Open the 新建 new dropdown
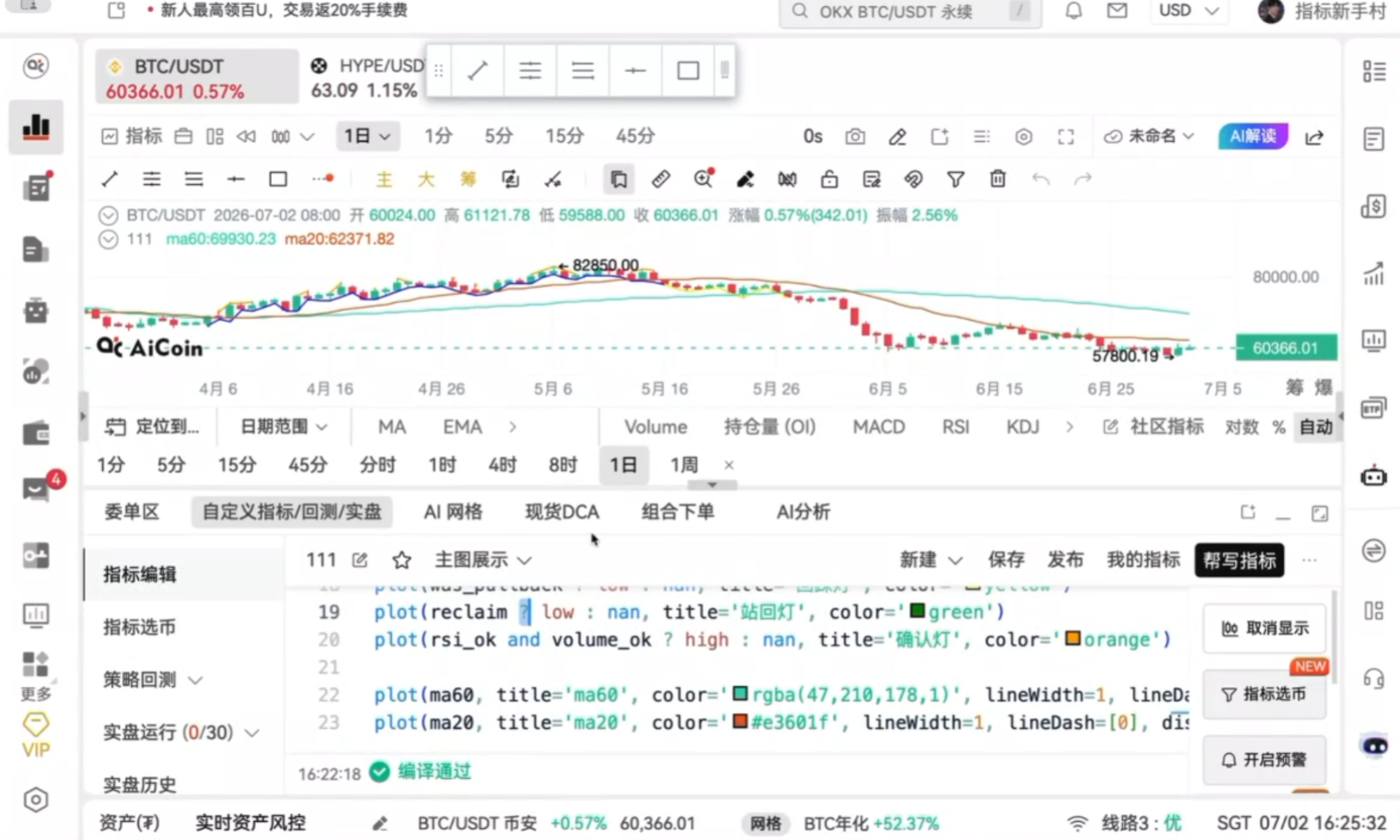Viewport: 1400px width, 840px height. point(930,560)
